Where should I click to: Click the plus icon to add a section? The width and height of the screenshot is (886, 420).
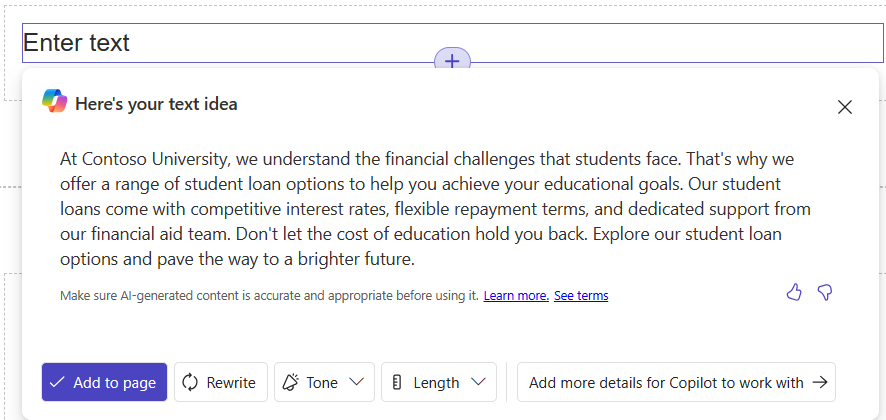coord(452,61)
